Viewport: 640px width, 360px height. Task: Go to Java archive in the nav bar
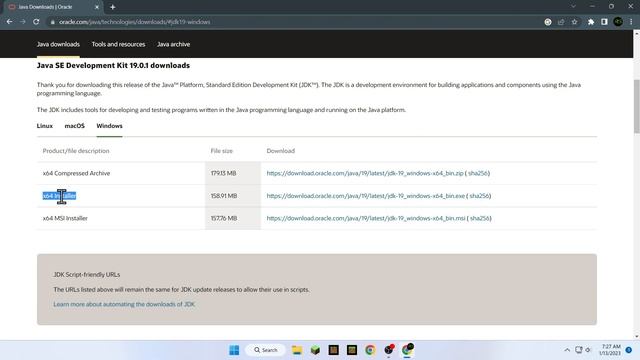tap(173, 44)
